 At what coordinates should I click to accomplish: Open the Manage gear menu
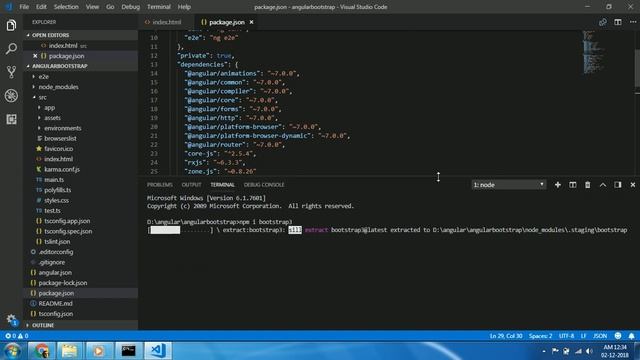(11, 320)
